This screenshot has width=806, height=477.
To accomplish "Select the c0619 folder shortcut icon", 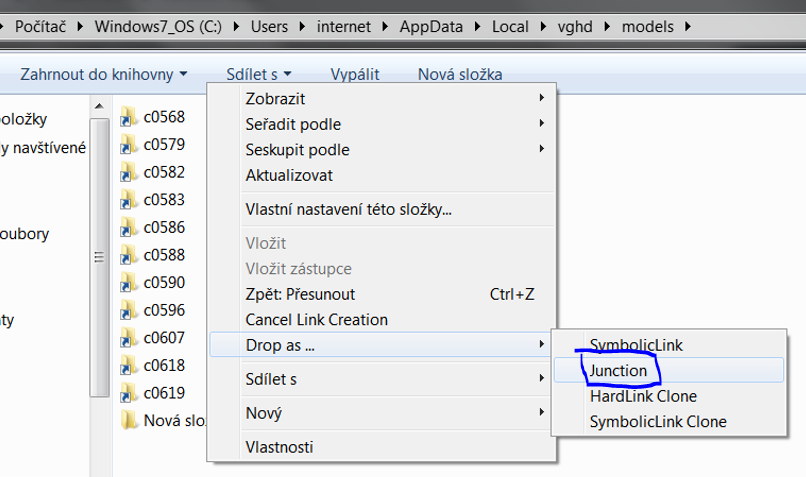I will coord(129,393).
